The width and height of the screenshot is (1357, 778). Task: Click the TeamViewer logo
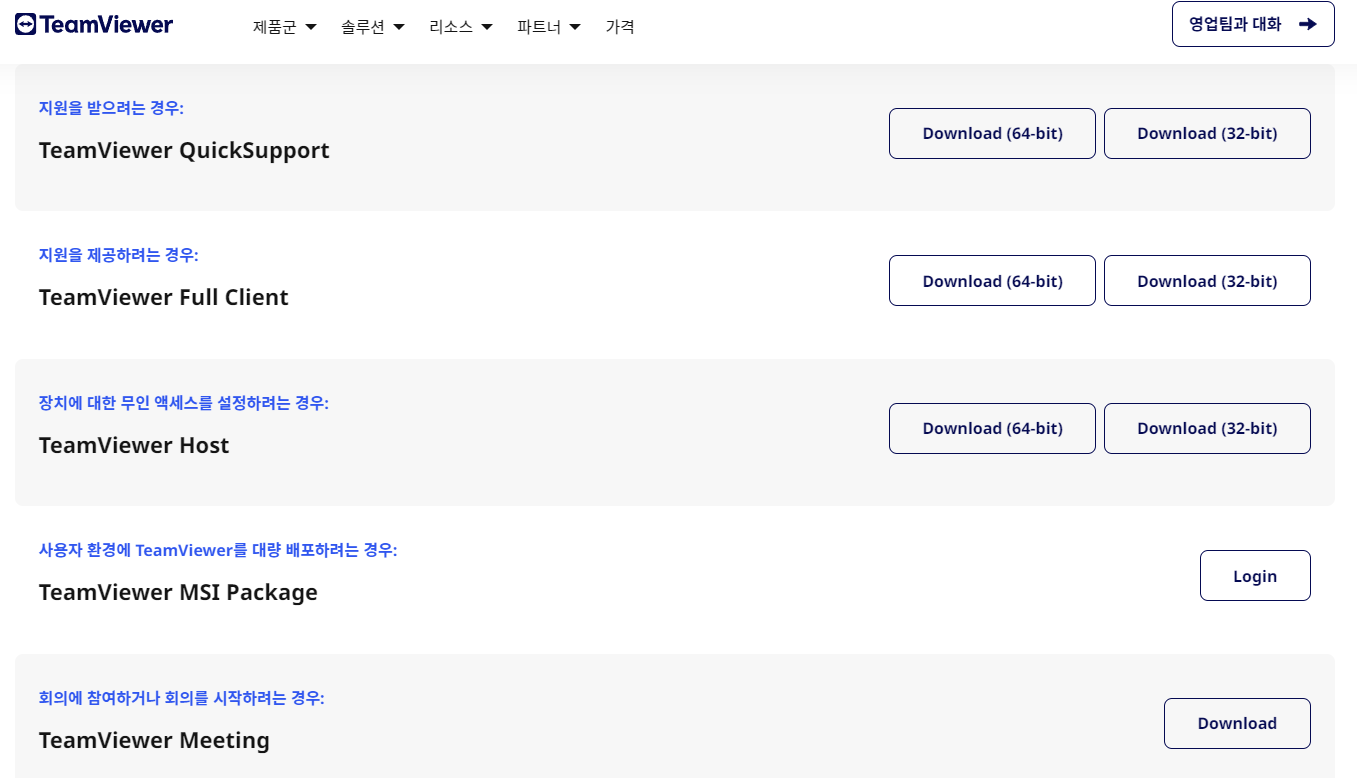point(94,25)
